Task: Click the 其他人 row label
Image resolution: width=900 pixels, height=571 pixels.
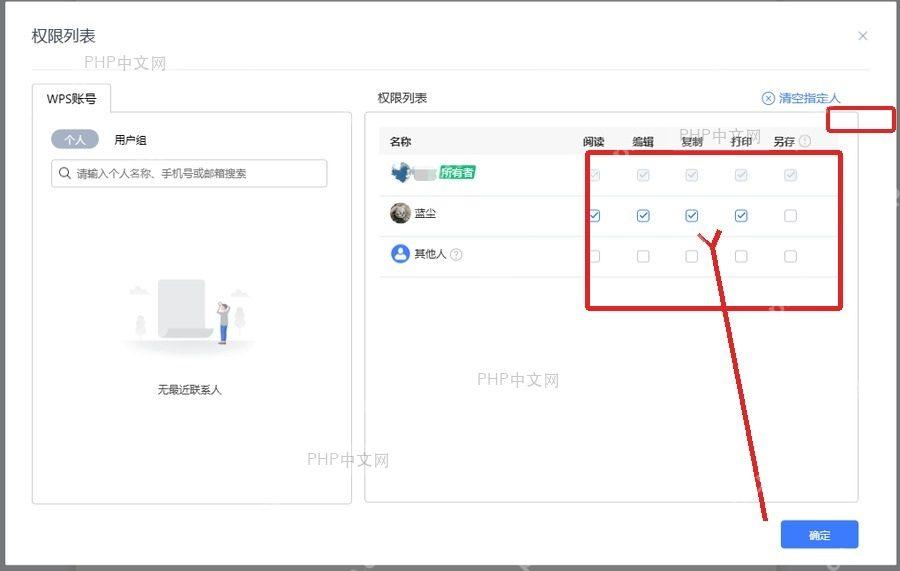Action: [x=430, y=254]
